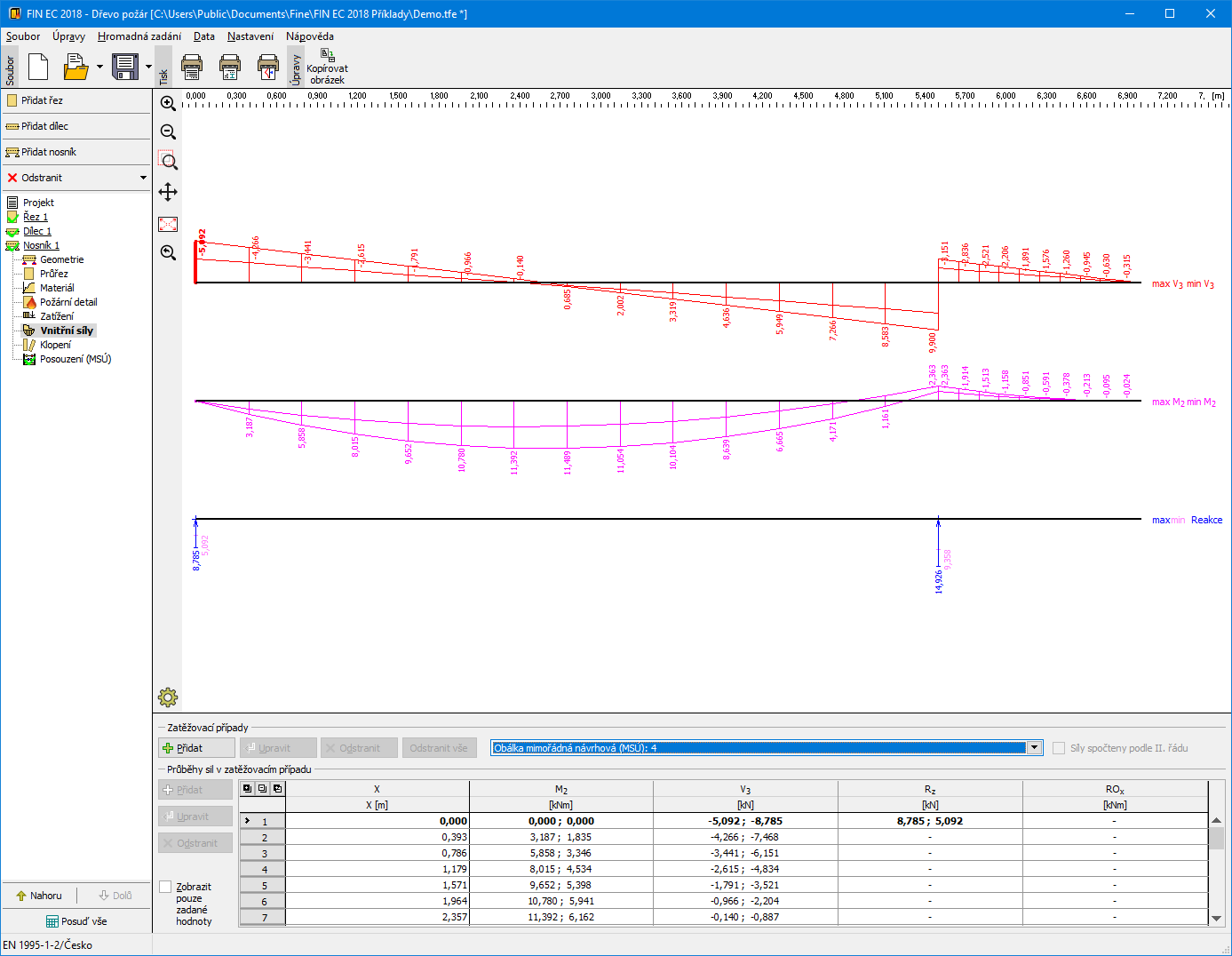
Task: Open Zatížení tree node
Action: click(57, 316)
